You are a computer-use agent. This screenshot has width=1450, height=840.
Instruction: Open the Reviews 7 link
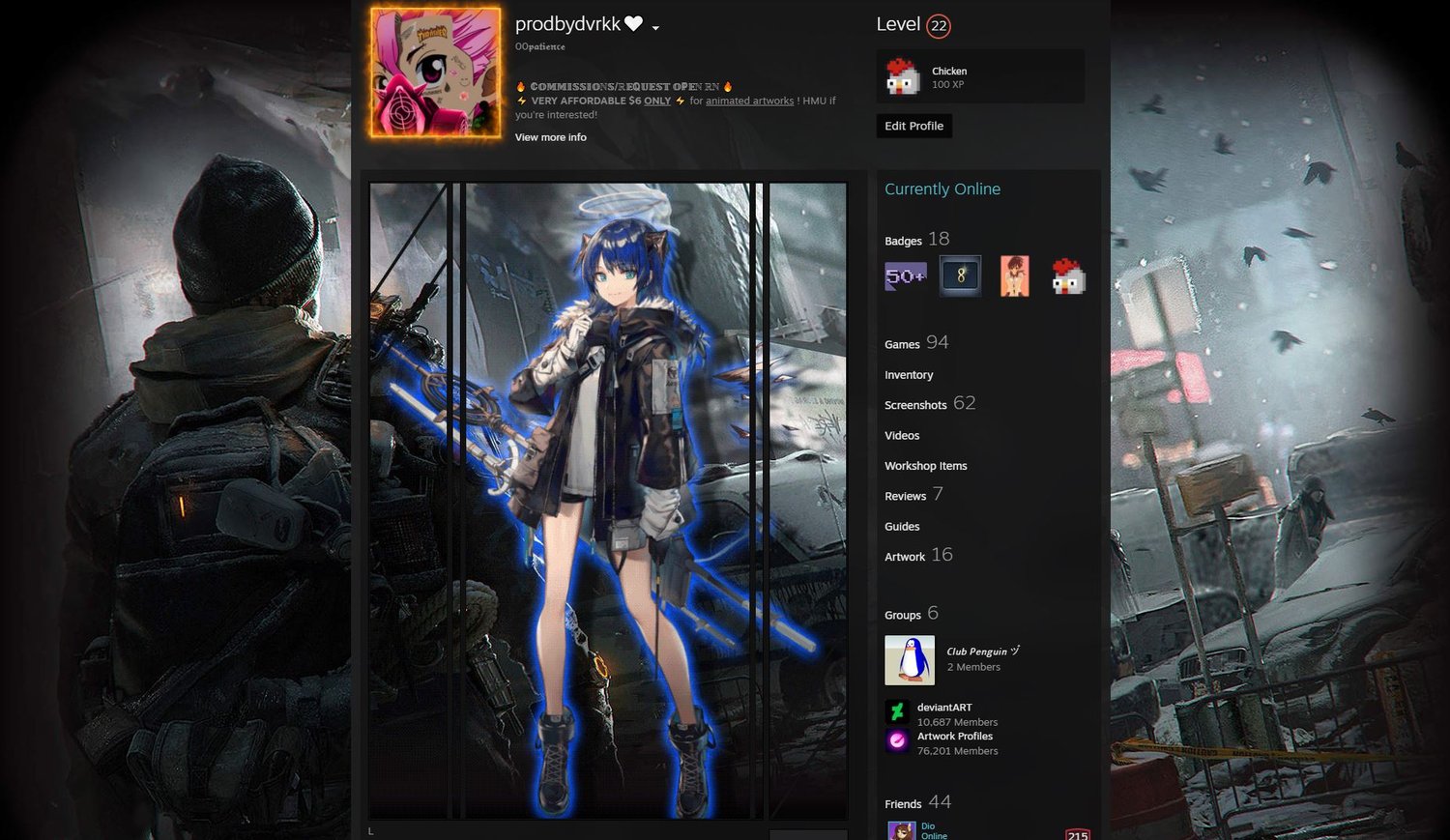[913, 495]
